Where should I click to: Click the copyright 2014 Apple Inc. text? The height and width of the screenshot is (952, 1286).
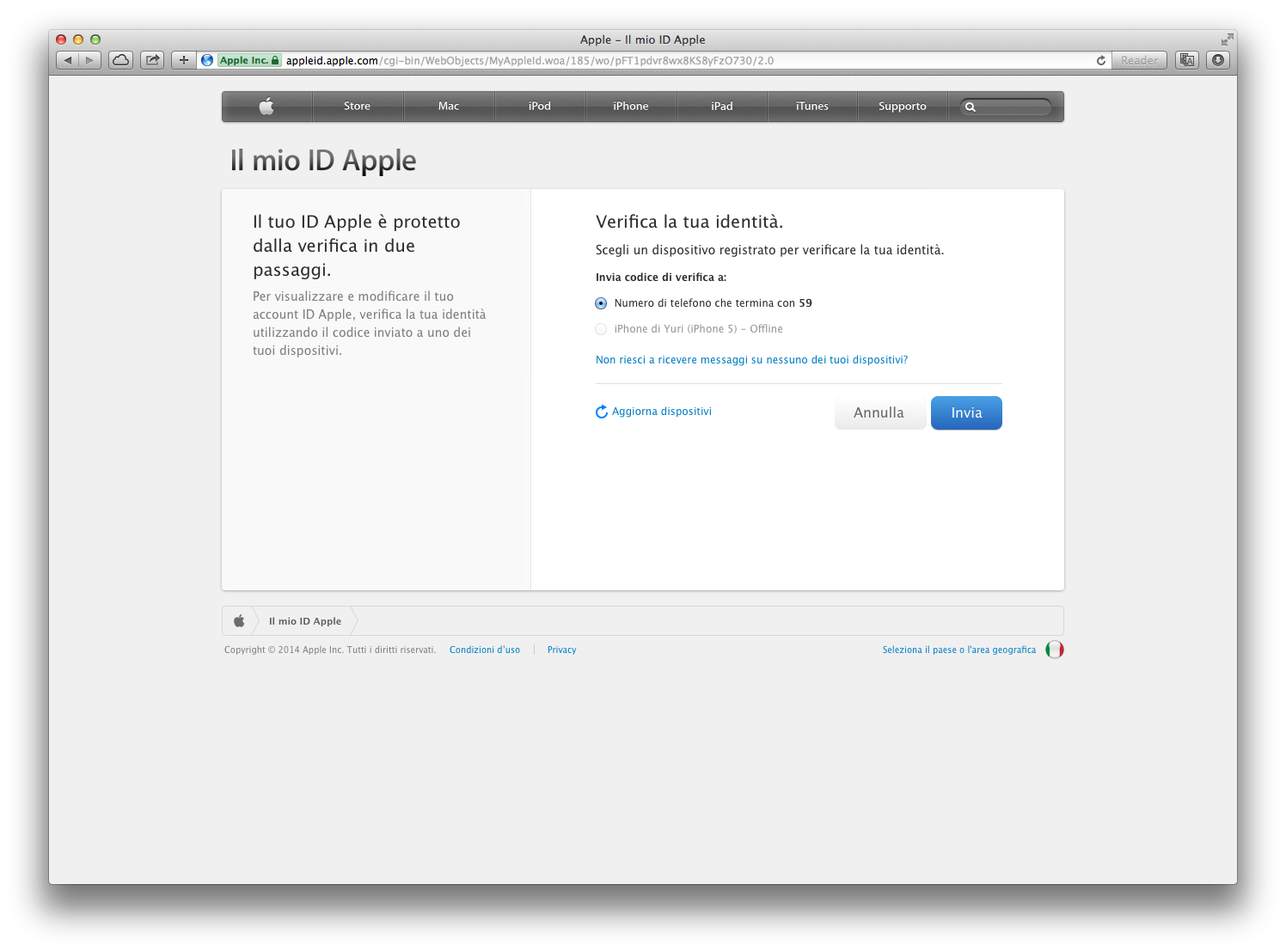[x=330, y=650]
